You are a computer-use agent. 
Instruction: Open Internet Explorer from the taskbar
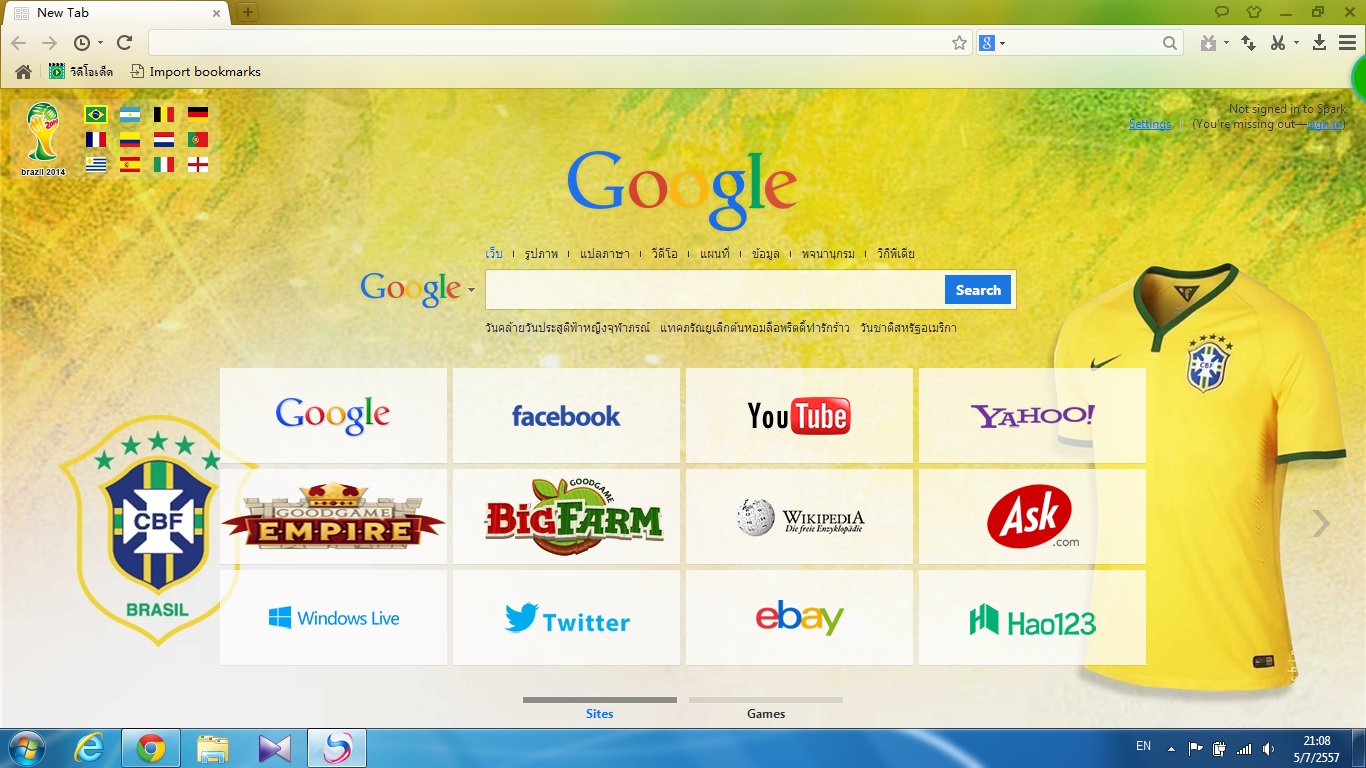pos(90,748)
